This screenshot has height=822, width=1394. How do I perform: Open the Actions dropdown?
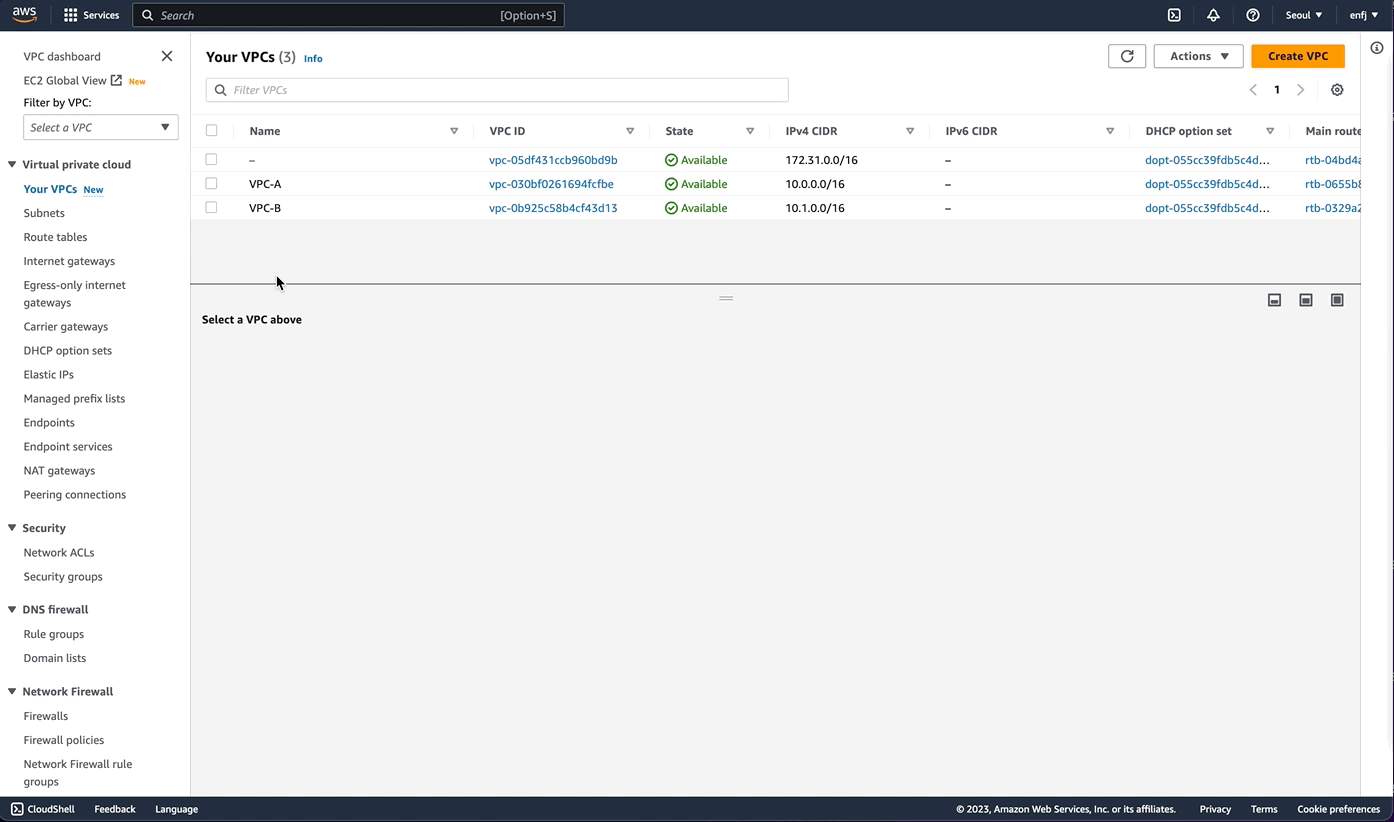(x=1198, y=56)
